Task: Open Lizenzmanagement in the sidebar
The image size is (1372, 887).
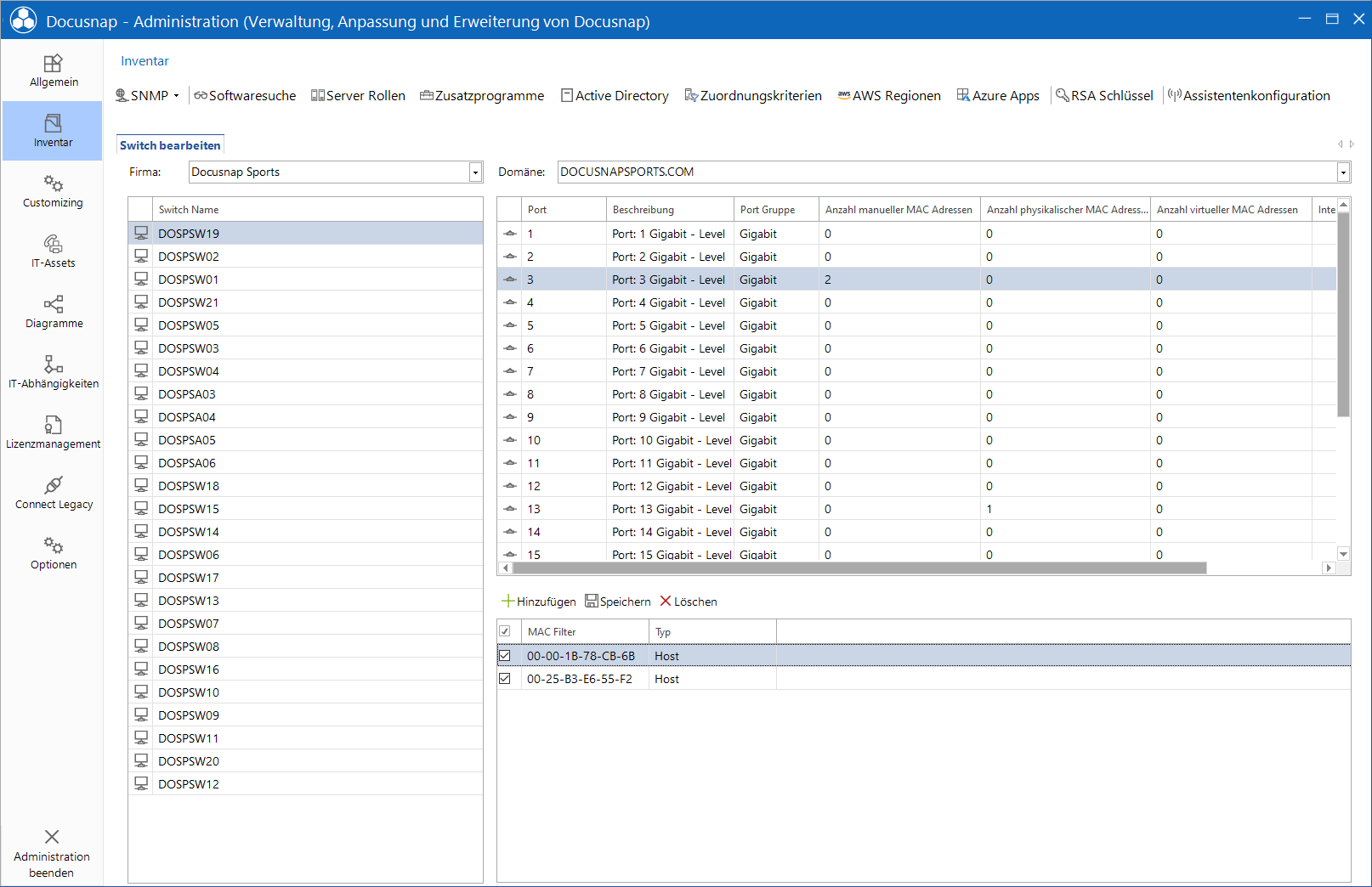Action: click(53, 432)
